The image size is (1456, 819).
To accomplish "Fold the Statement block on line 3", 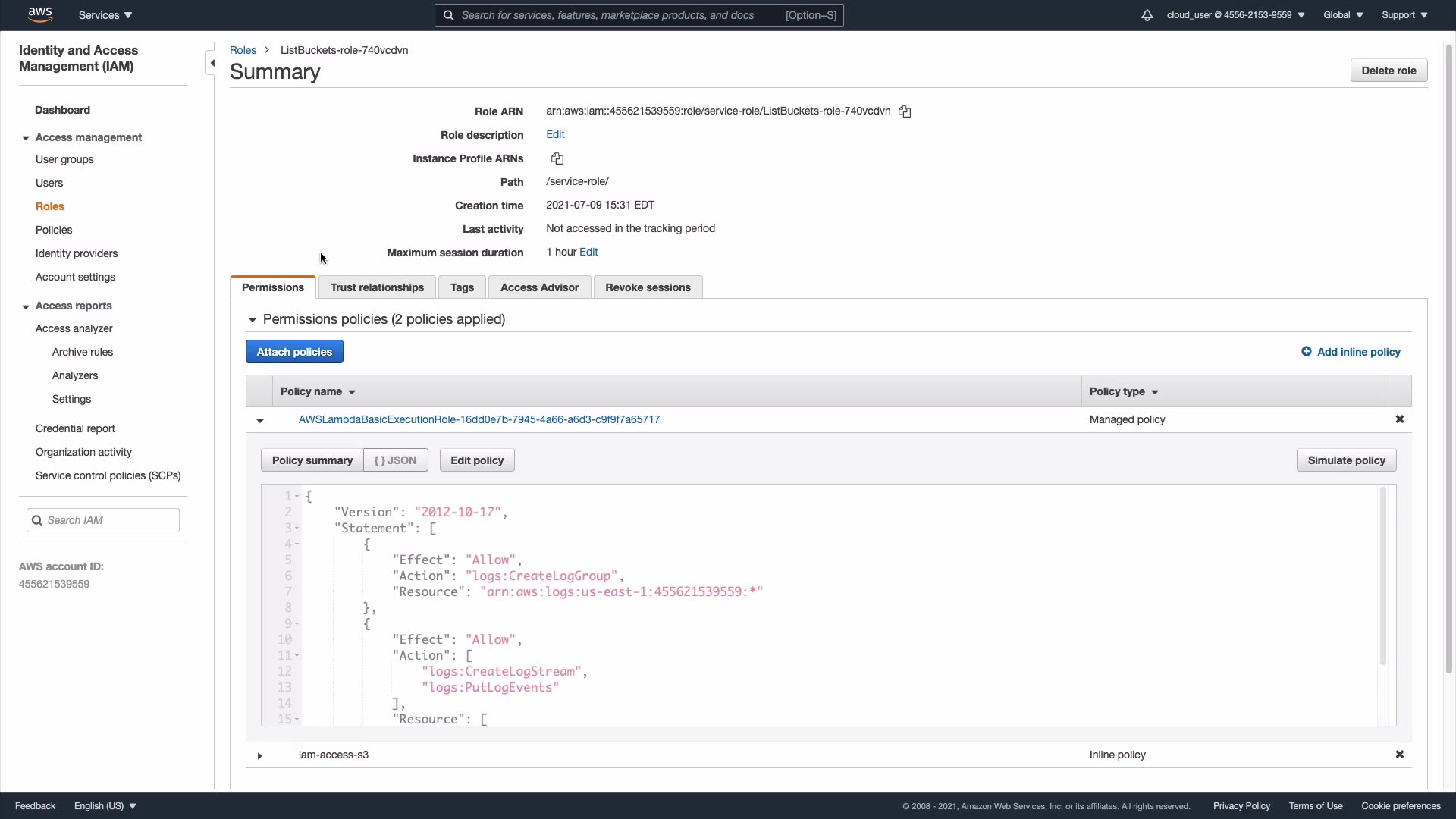I will (x=297, y=529).
